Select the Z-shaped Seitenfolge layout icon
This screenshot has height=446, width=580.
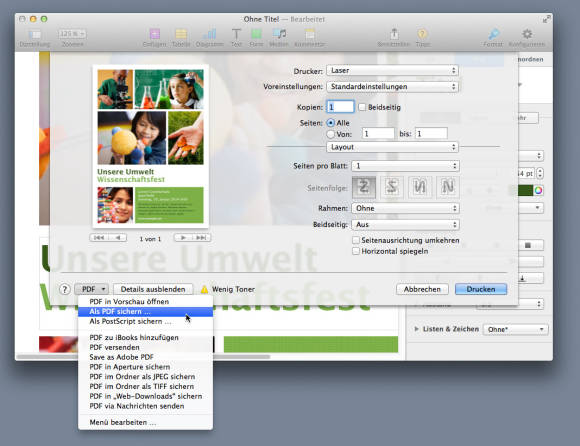364,187
